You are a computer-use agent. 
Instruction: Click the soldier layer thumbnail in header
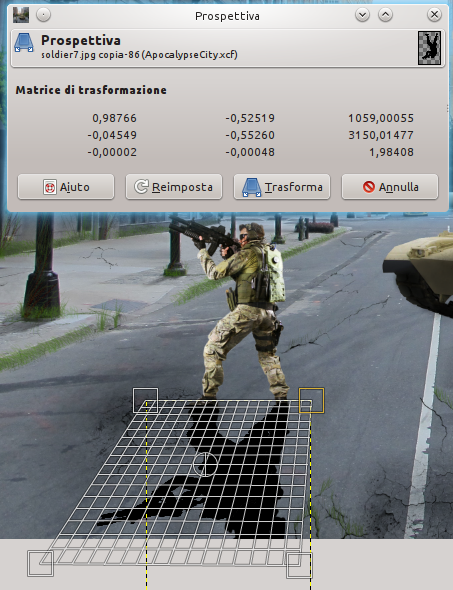[429, 48]
